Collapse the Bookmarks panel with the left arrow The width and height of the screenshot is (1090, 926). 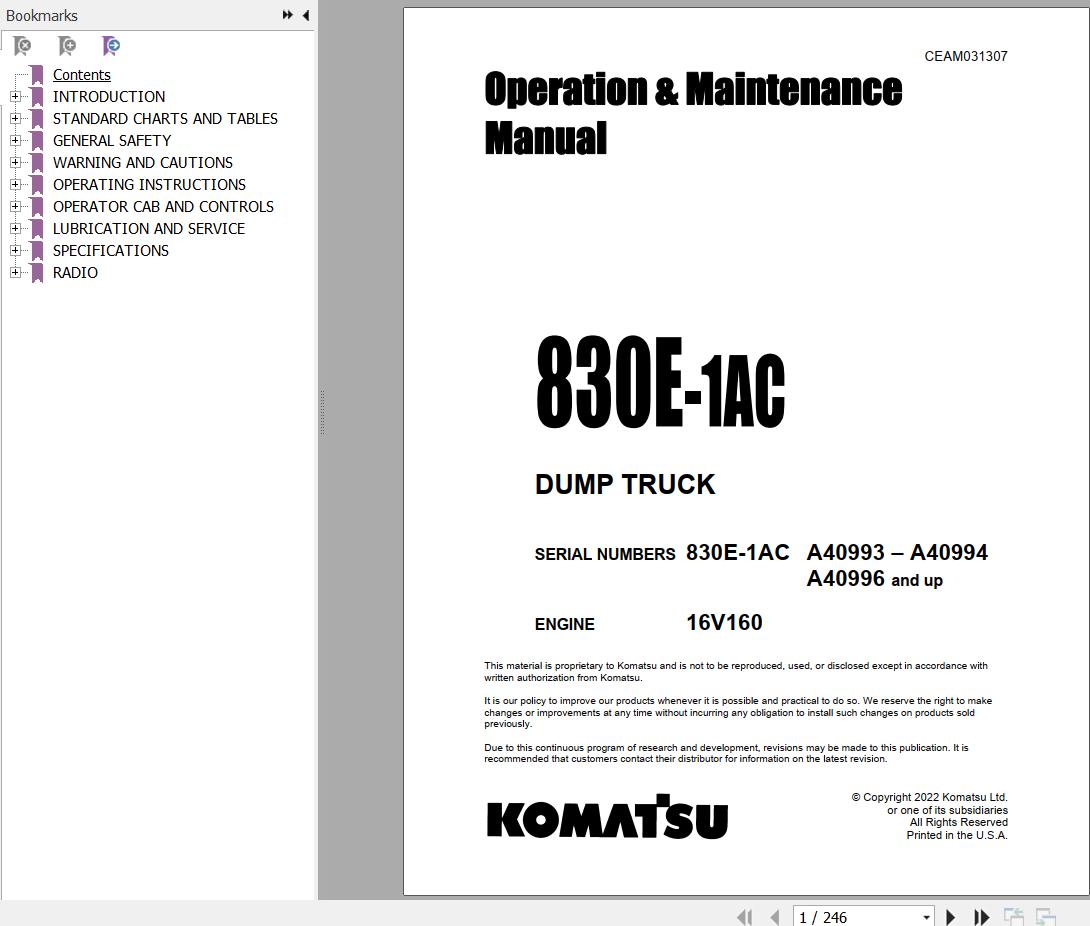(x=306, y=15)
